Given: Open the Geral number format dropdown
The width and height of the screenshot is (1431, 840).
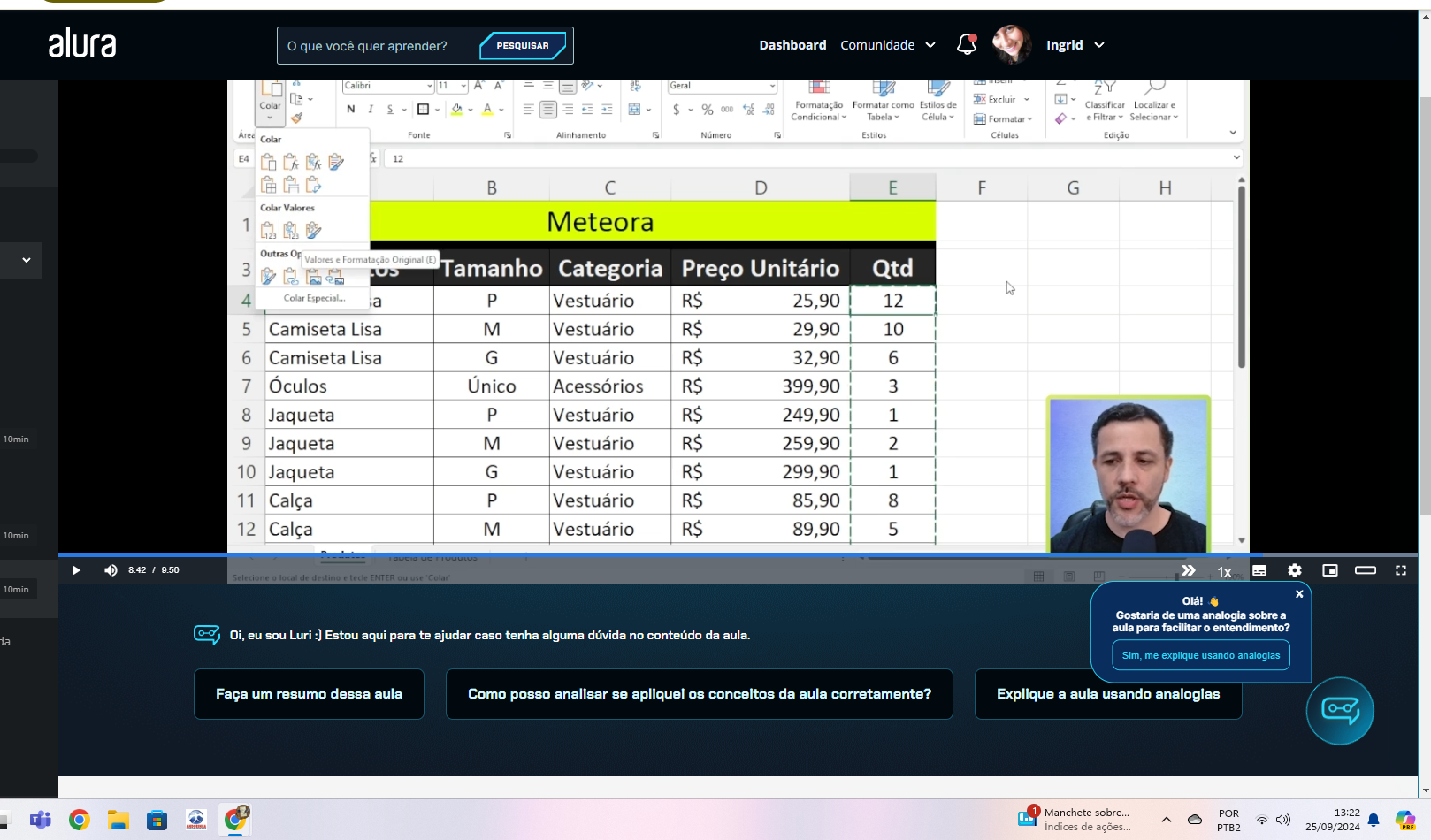Looking at the screenshot, I should coord(772,86).
